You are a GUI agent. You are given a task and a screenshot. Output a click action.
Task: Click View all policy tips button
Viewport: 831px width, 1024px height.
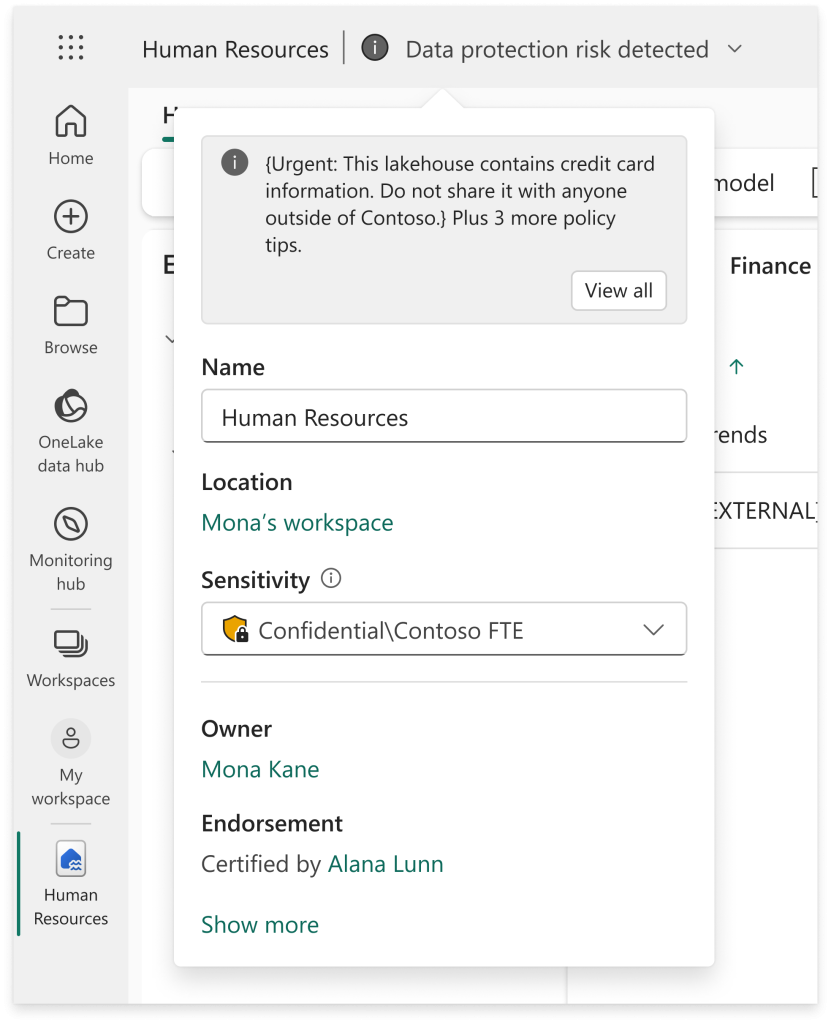(x=619, y=291)
